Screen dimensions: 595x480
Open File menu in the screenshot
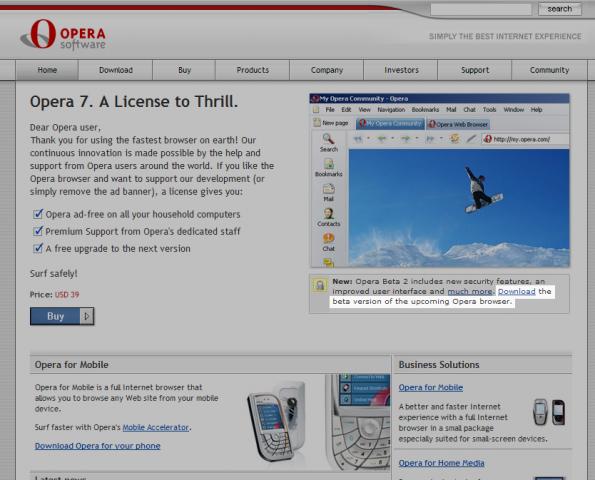pyautogui.click(x=330, y=110)
